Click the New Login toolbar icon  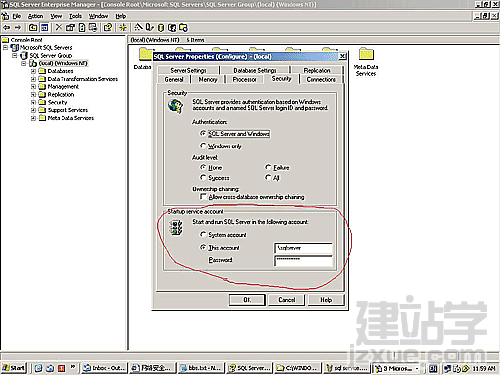pyautogui.click(x=172, y=27)
